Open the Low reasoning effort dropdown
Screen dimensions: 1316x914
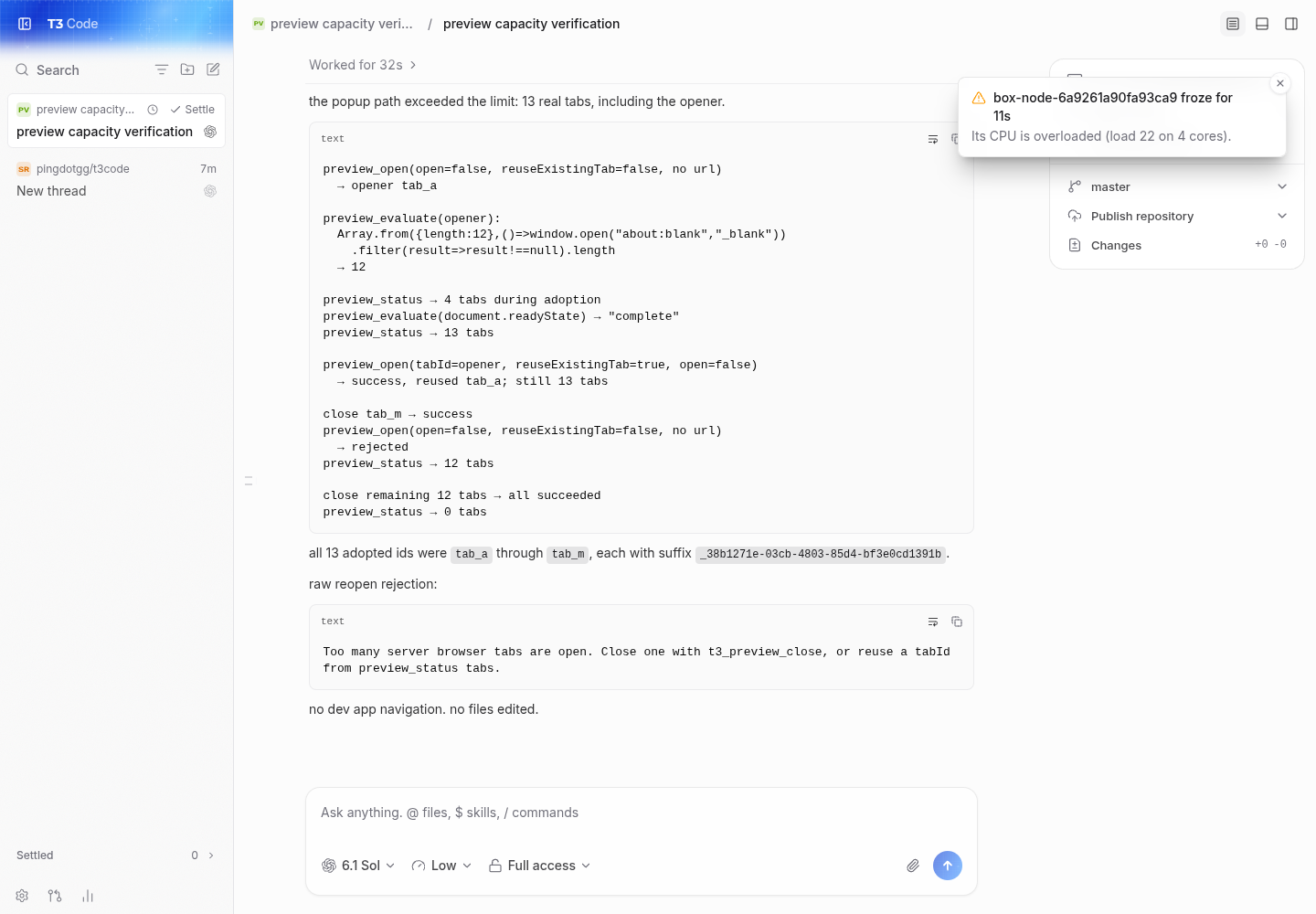point(441,866)
